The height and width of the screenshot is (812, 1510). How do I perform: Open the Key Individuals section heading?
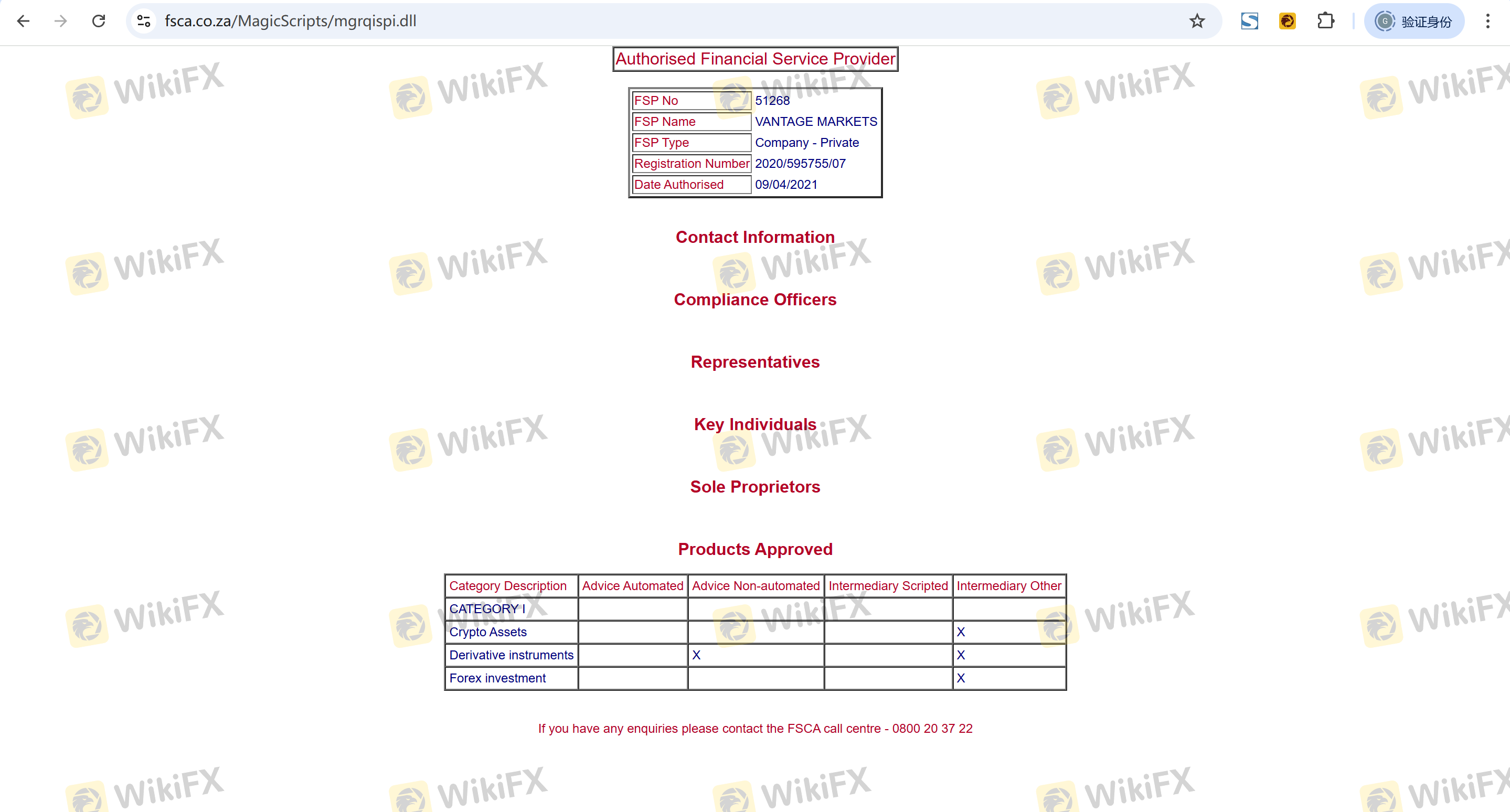[x=755, y=424]
